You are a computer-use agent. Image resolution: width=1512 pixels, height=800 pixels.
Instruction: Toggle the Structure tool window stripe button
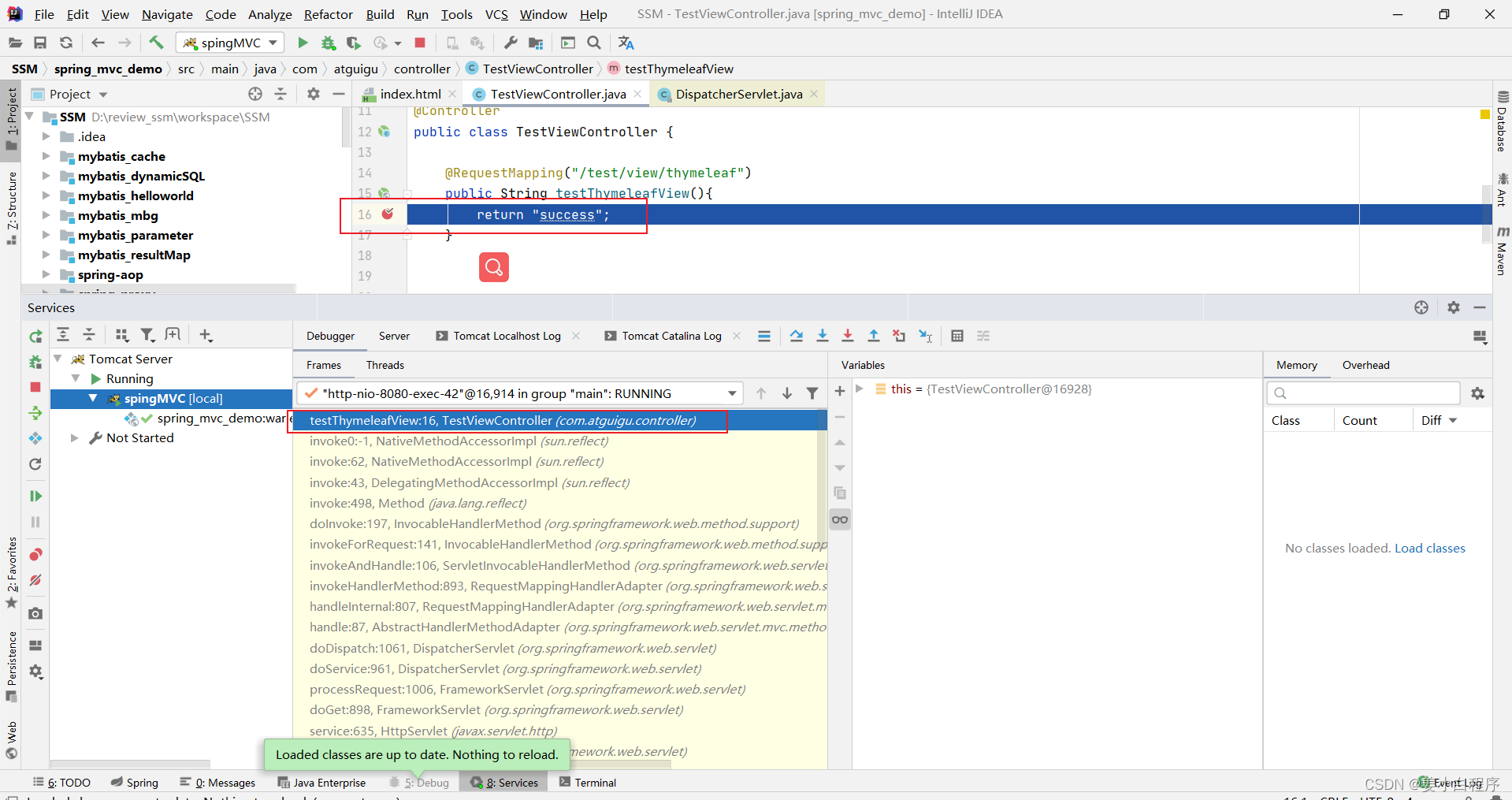11,207
